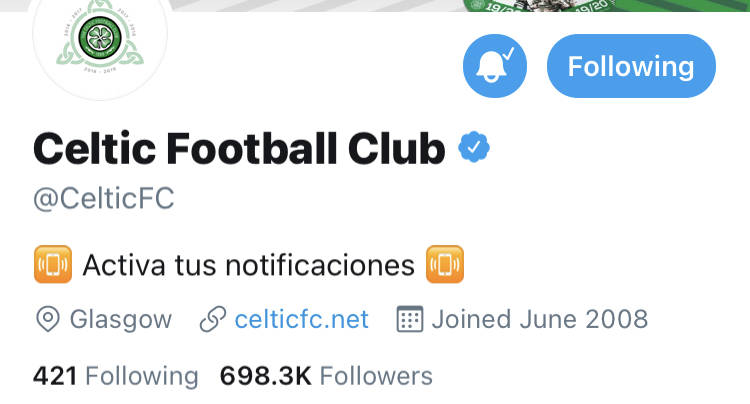This screenshot has width=750, height=404.
Task: Click the chain link icon
Action: click(x=211, y=320)
